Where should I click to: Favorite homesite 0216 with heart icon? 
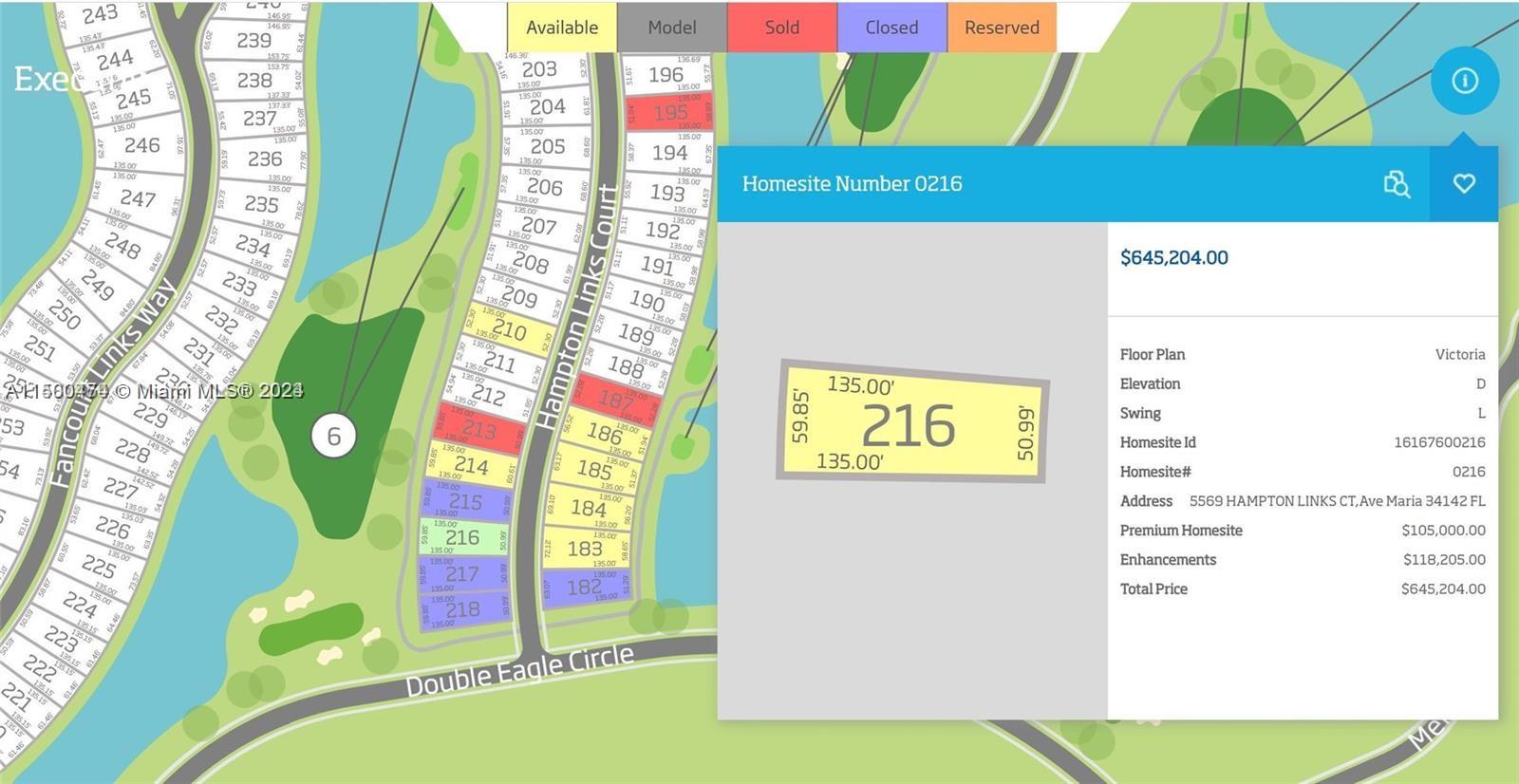tap(1464, 183)
